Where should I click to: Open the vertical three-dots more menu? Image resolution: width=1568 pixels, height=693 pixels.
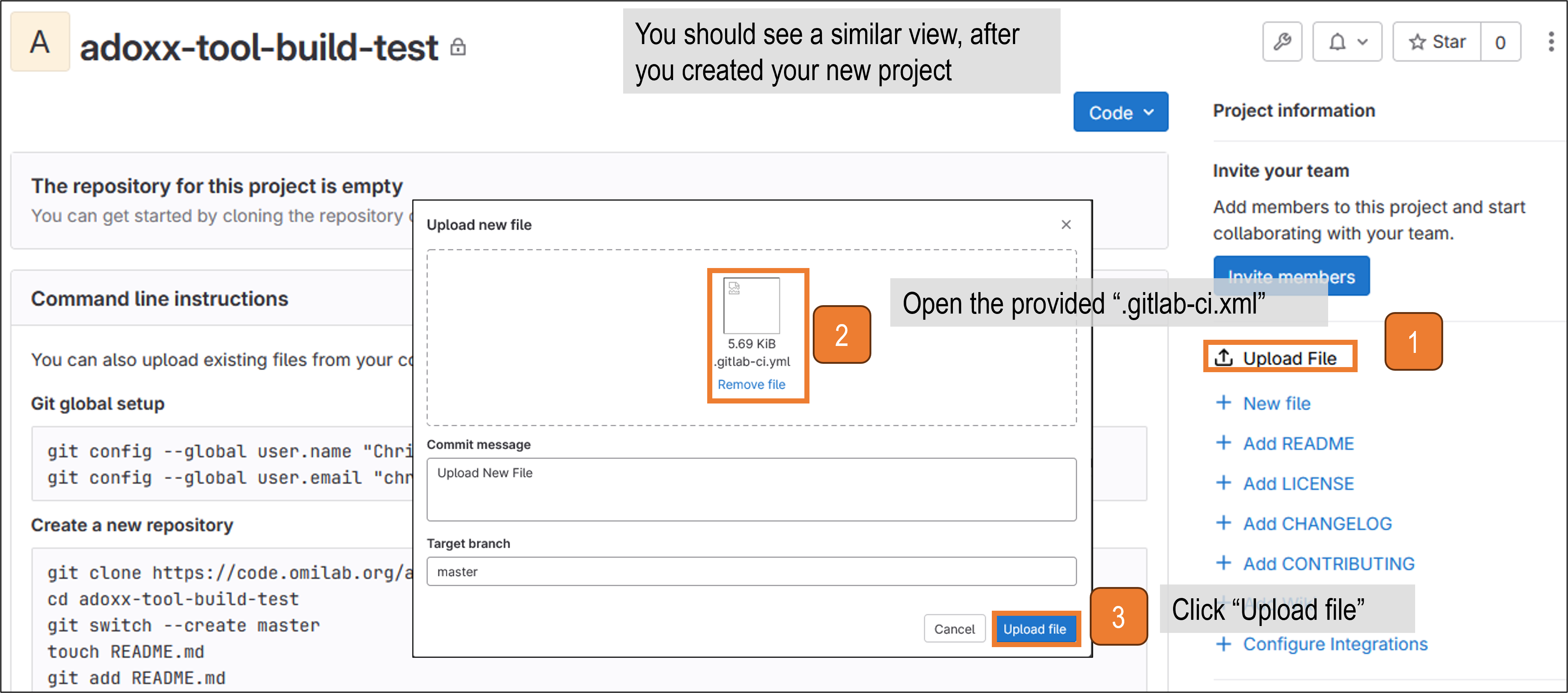1551,42
